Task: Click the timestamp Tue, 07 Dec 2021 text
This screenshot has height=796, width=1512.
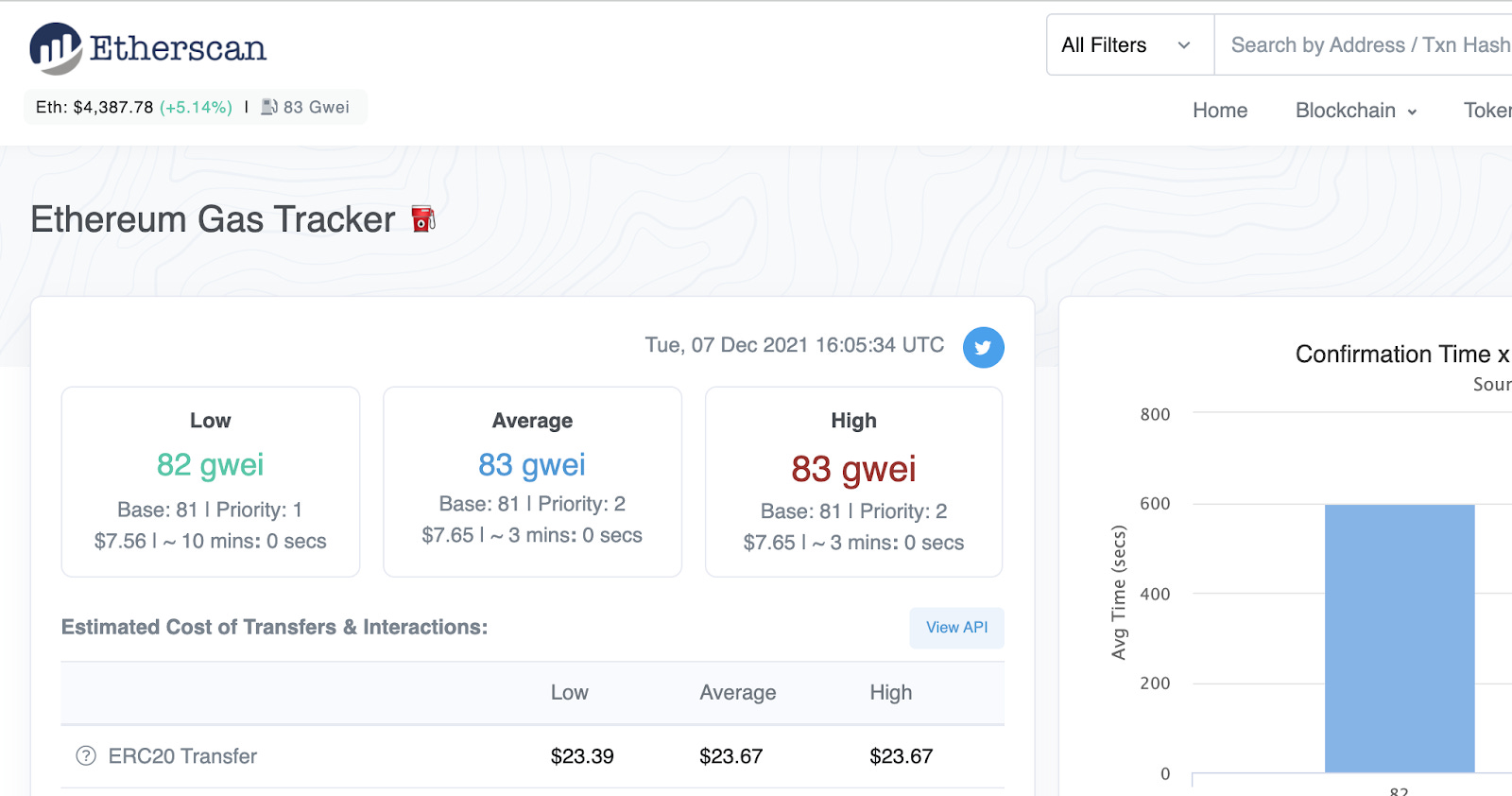Action: pos(795,345)
